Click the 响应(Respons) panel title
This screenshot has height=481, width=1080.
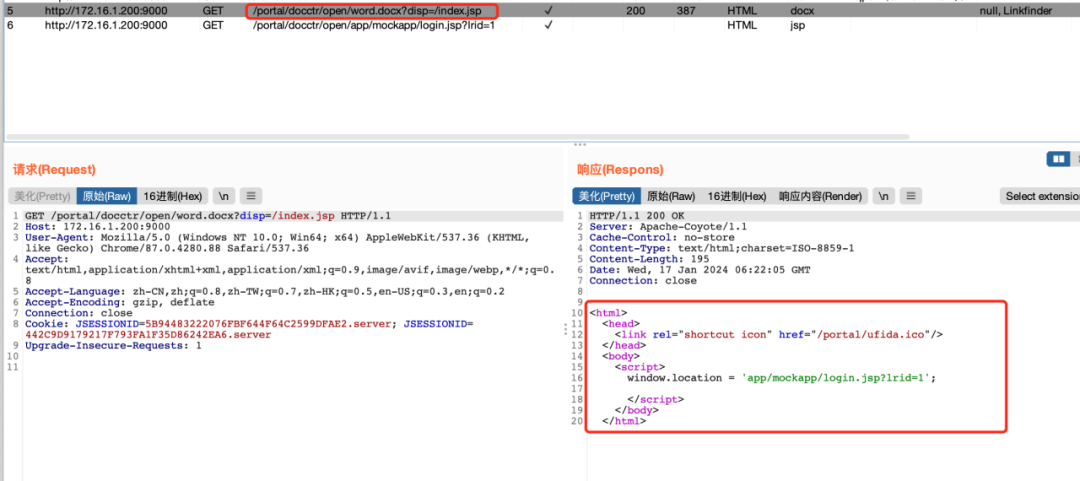point(620,170)
